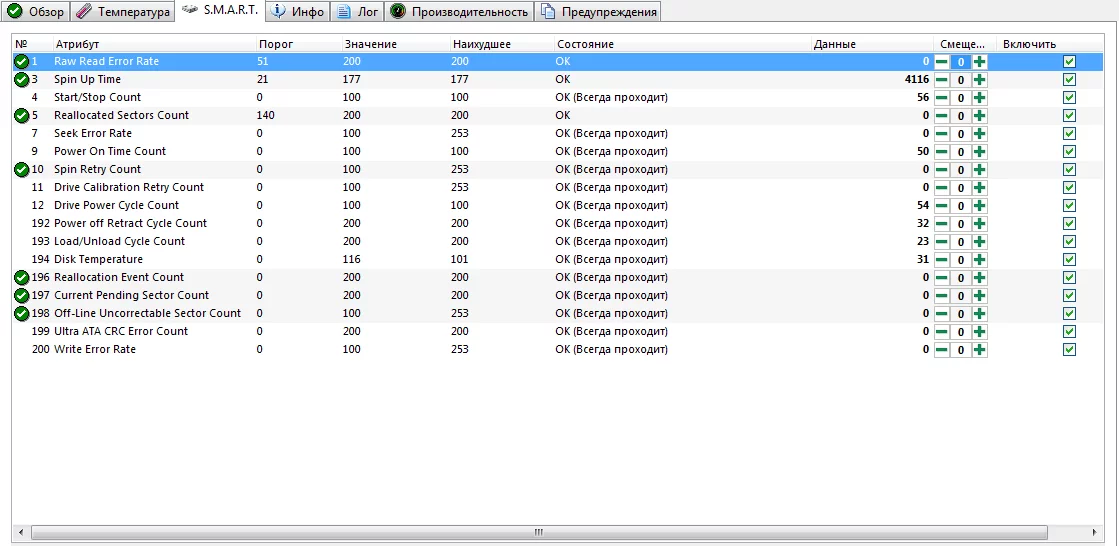Select the S.M.A.R.T. tab
This screenshot has width=1119, height=546.
(220, 11)
